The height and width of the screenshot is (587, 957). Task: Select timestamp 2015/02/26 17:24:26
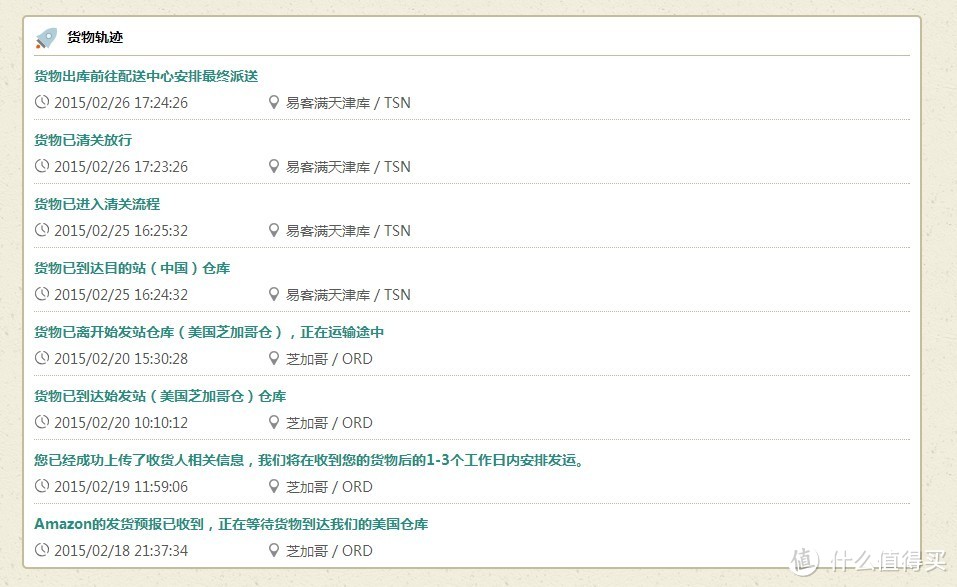click(x=121, y=103)
